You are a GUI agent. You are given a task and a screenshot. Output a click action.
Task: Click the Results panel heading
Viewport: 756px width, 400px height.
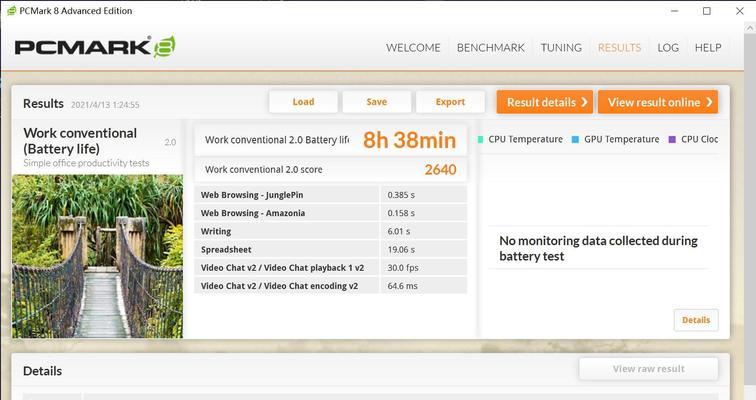[x=43, y=104]
